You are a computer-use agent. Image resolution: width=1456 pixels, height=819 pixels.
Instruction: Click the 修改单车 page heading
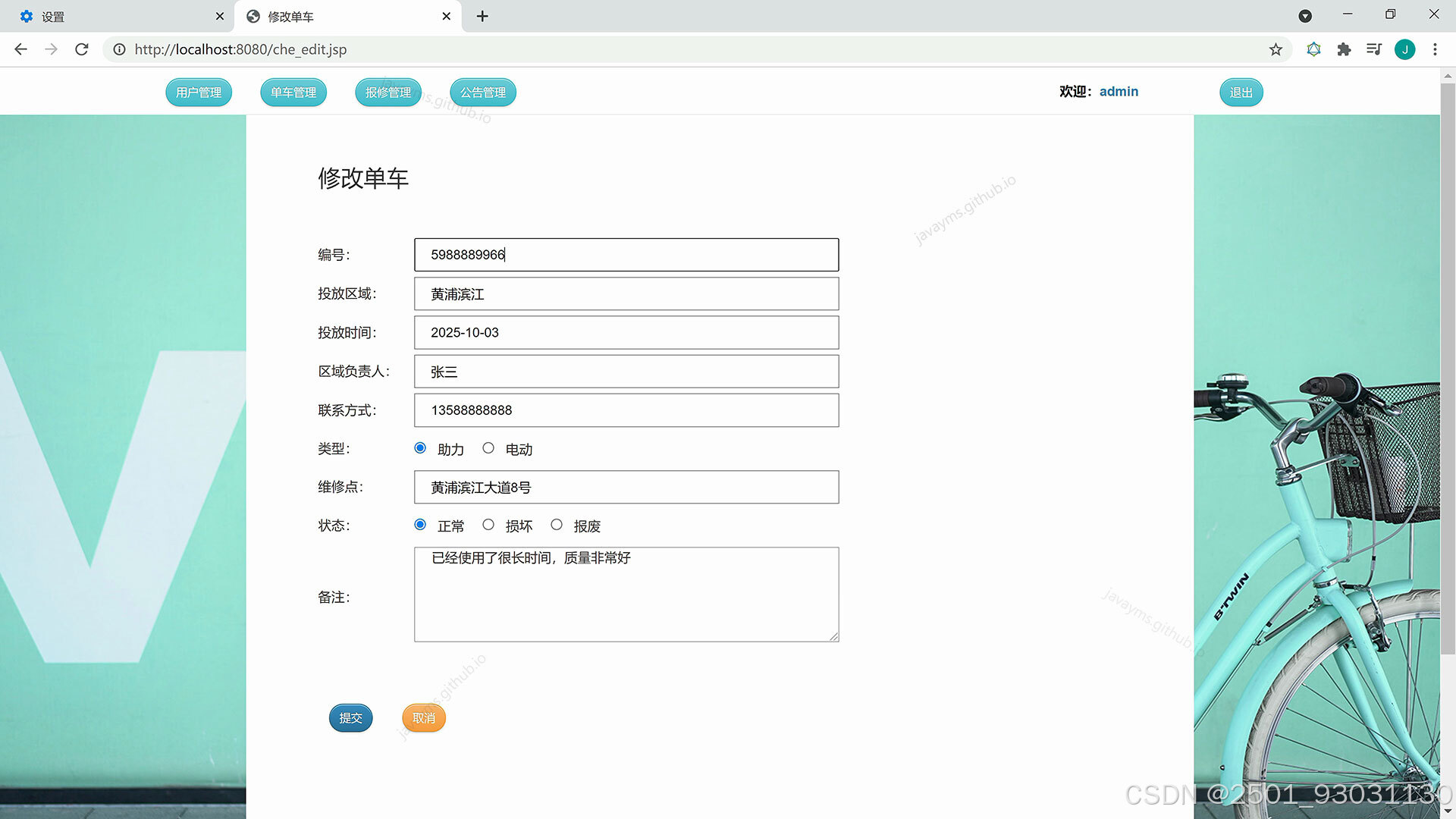pos(363,178)
